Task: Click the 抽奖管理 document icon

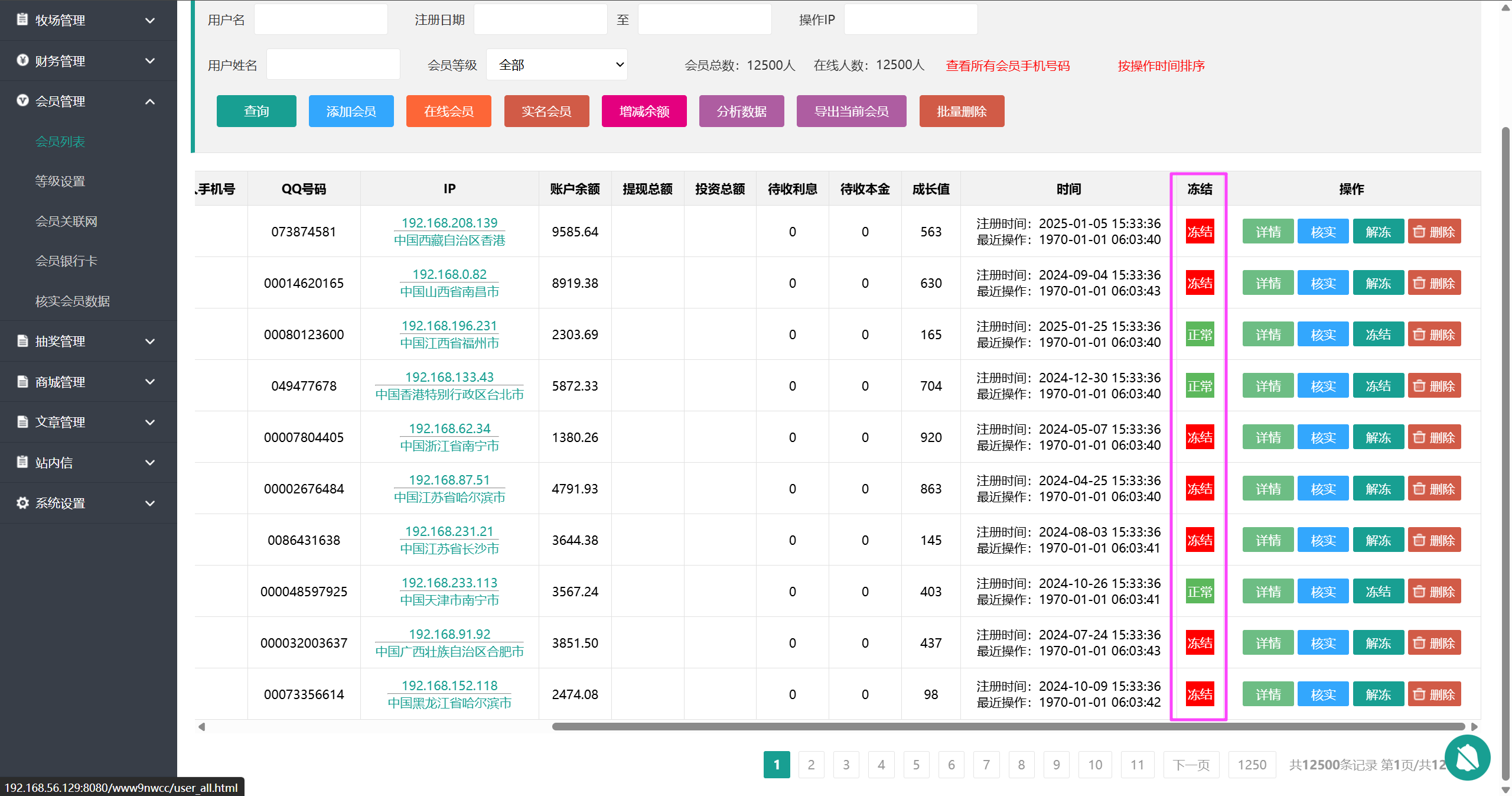Action: pyautogui.click(x=22, y=341)
